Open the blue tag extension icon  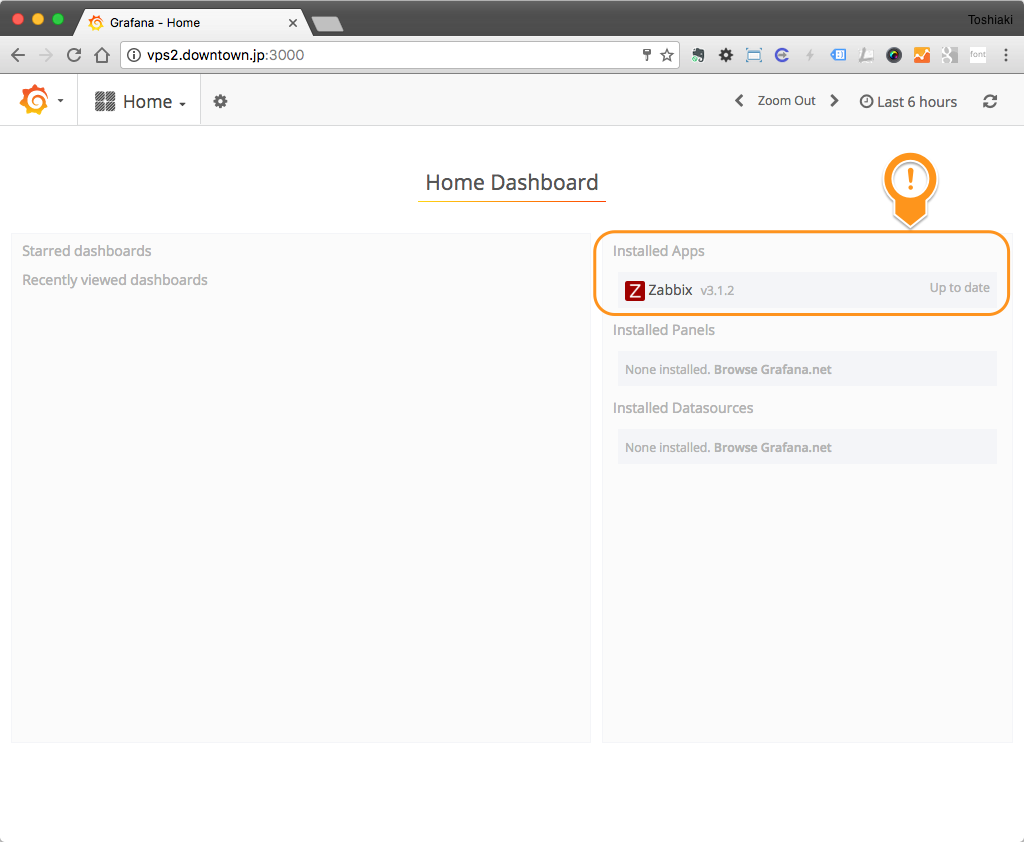pos(838,55)
